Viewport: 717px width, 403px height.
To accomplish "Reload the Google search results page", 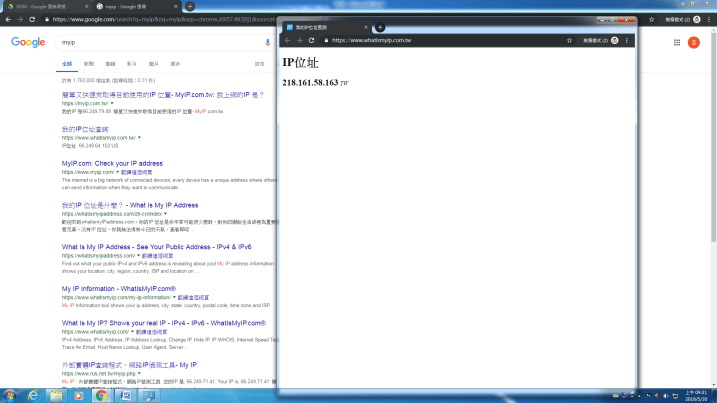I will pyautogui.click(x=33, y=19).
